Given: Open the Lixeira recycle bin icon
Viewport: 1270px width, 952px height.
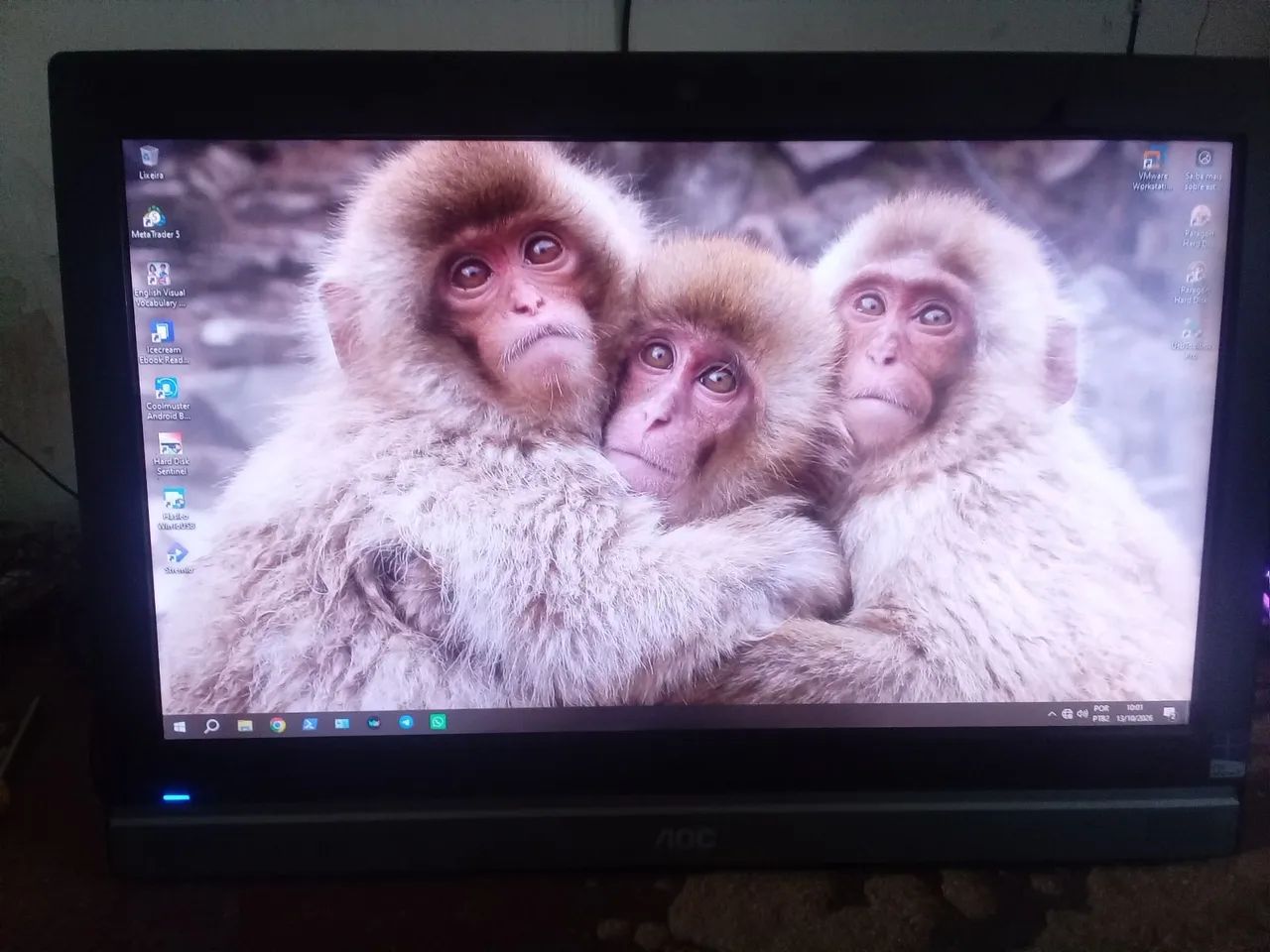Looking at the screenshot, I should 151,162.
